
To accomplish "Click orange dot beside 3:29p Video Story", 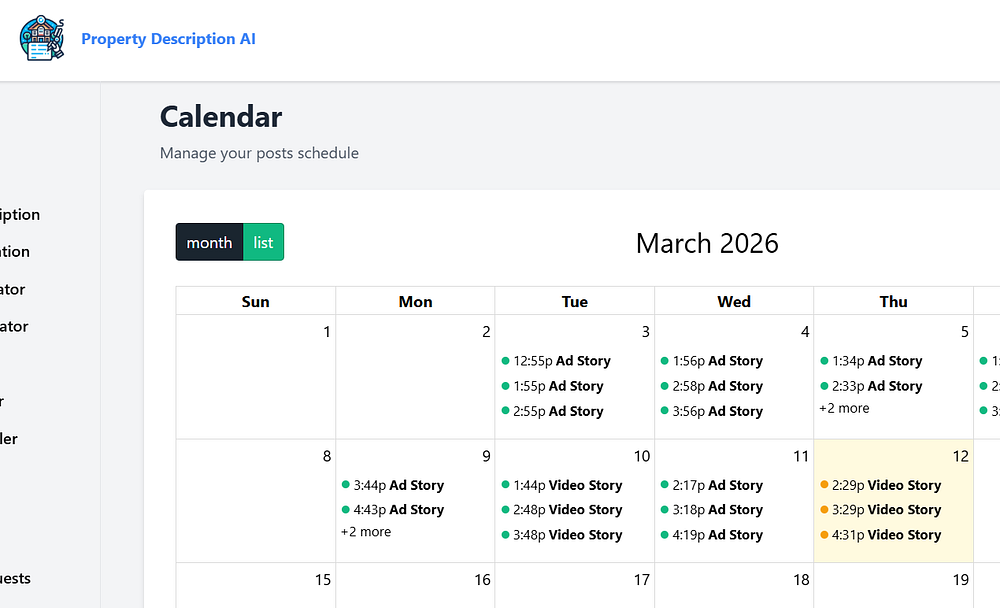I will 824,510.
